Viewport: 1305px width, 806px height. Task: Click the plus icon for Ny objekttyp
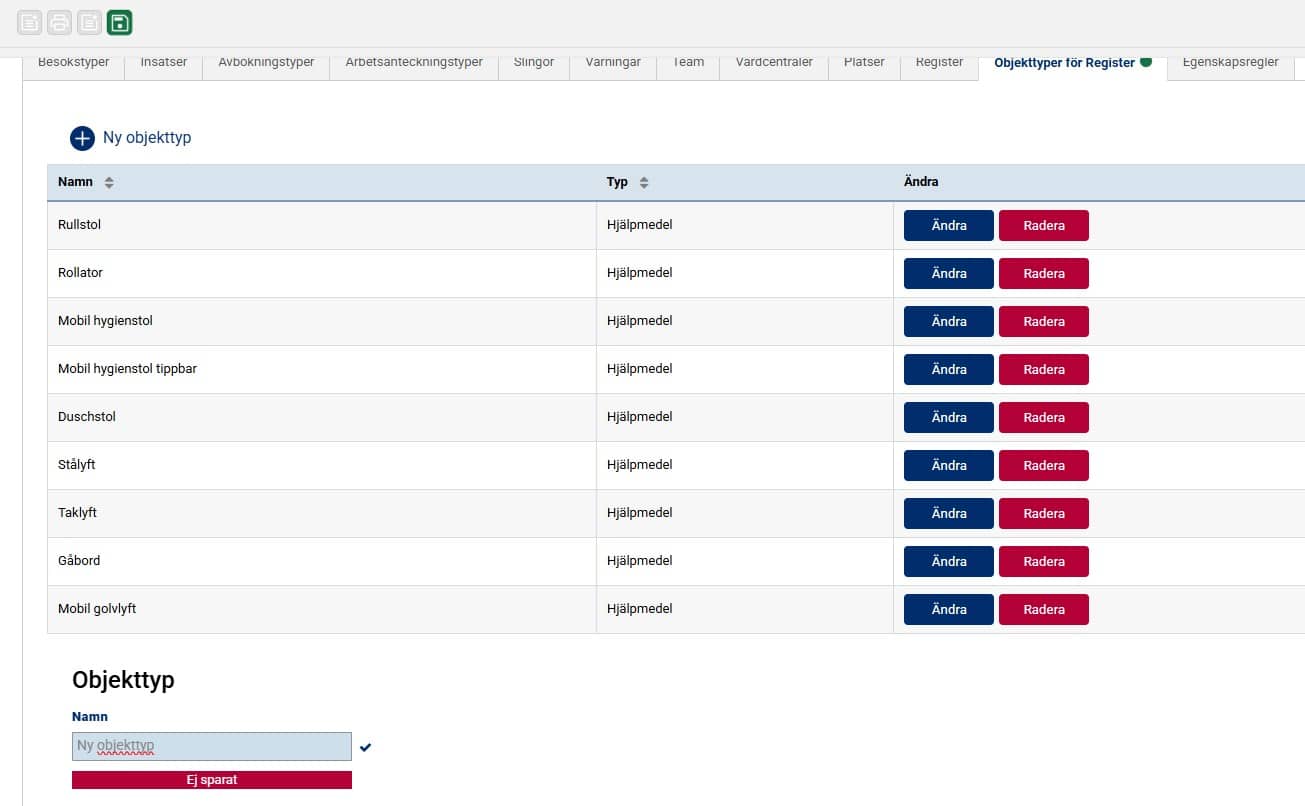[82, 138]
